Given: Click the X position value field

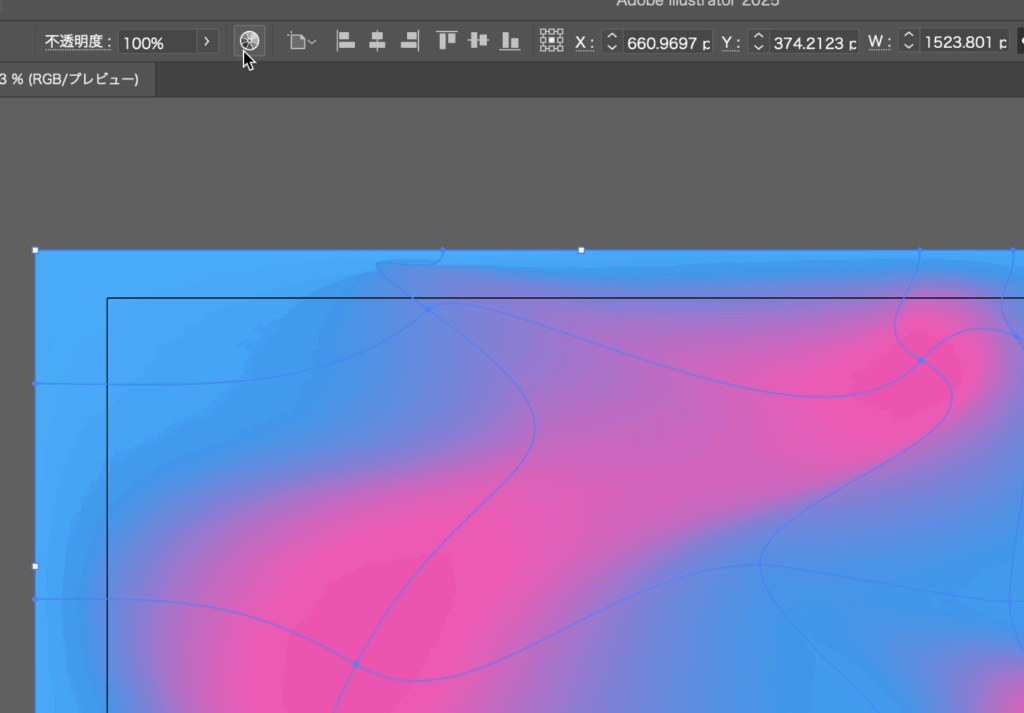Looking at the screenshot, I should coord(667,42).
